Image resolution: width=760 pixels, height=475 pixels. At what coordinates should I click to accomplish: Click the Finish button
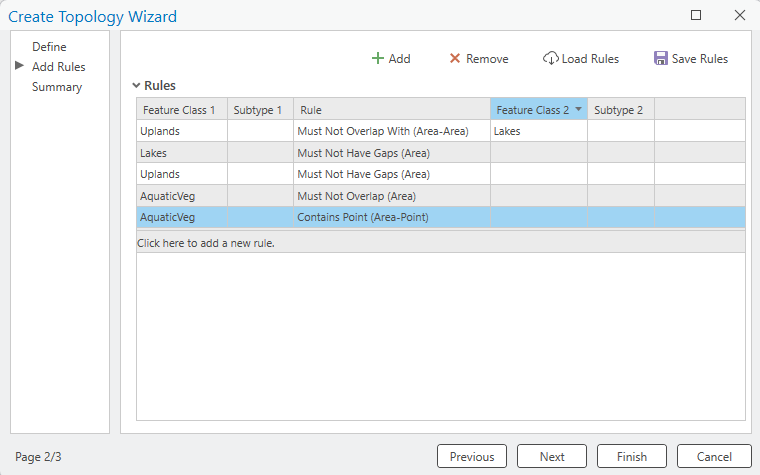tap(632, 456)
